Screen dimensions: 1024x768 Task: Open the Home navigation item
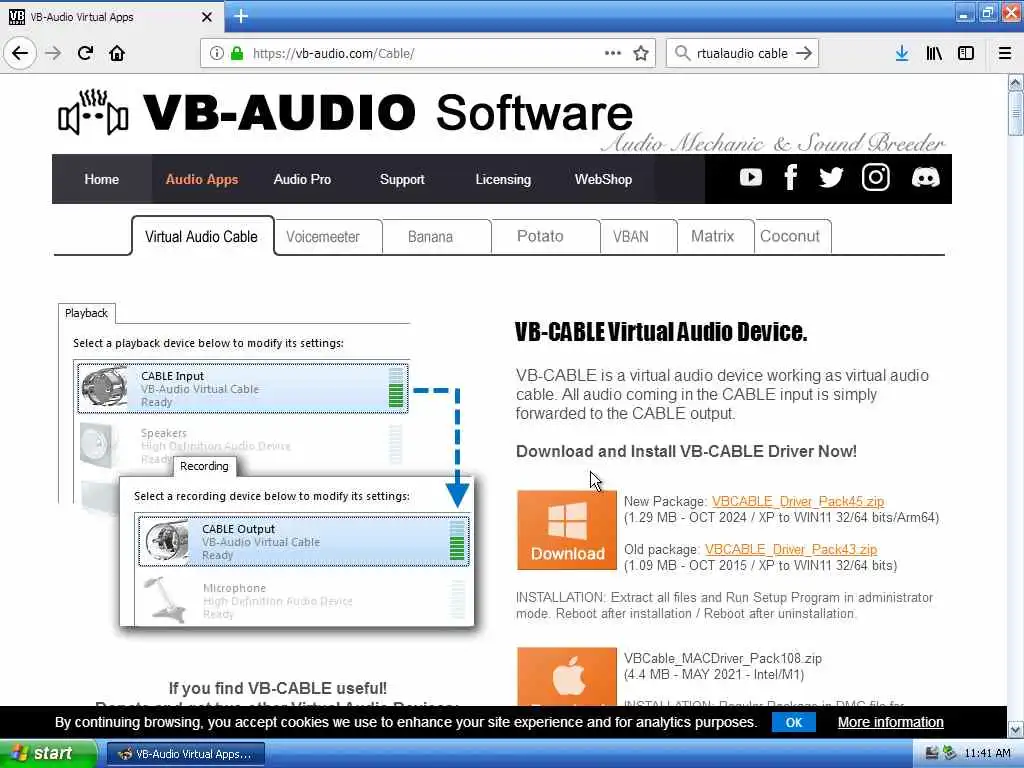(101, 179)
